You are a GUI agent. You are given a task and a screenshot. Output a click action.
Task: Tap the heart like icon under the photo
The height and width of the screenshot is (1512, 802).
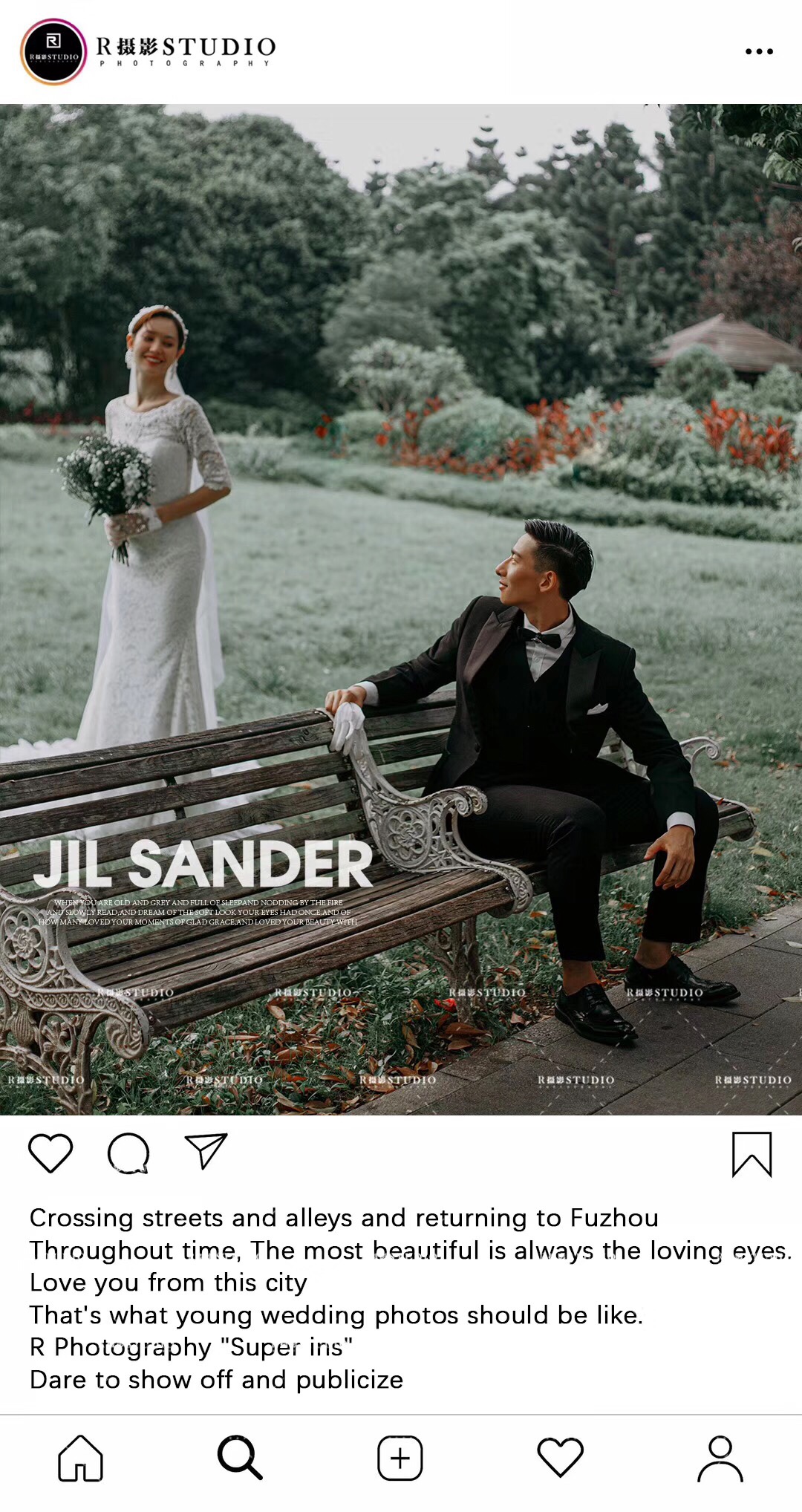[50, 1153]
